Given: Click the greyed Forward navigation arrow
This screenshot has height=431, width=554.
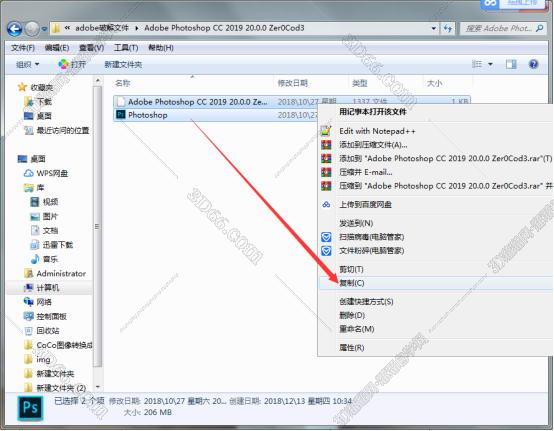Looking at the screenshot, I should pyautogui.click(x=32, y=29).
